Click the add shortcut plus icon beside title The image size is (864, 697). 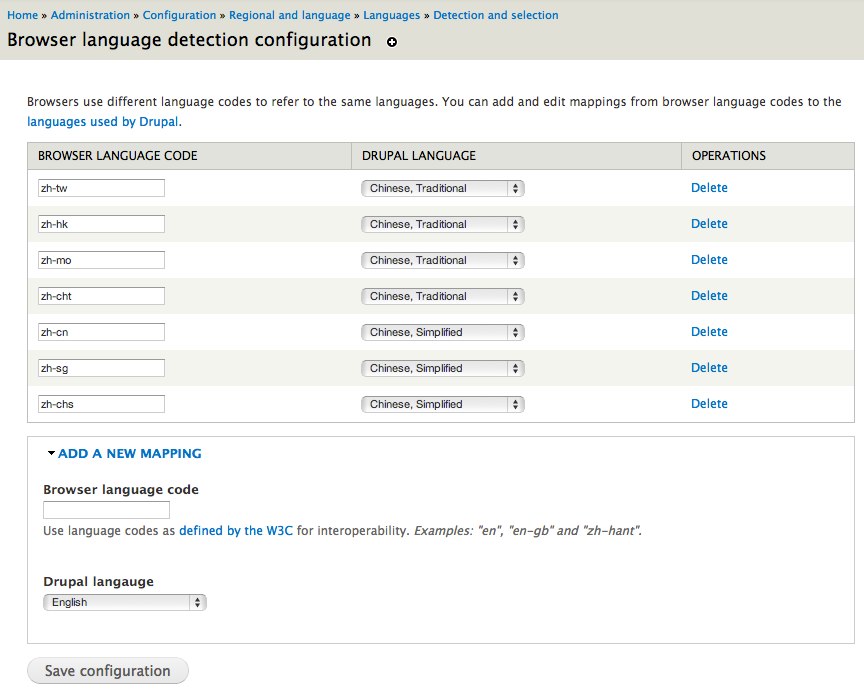392,42
